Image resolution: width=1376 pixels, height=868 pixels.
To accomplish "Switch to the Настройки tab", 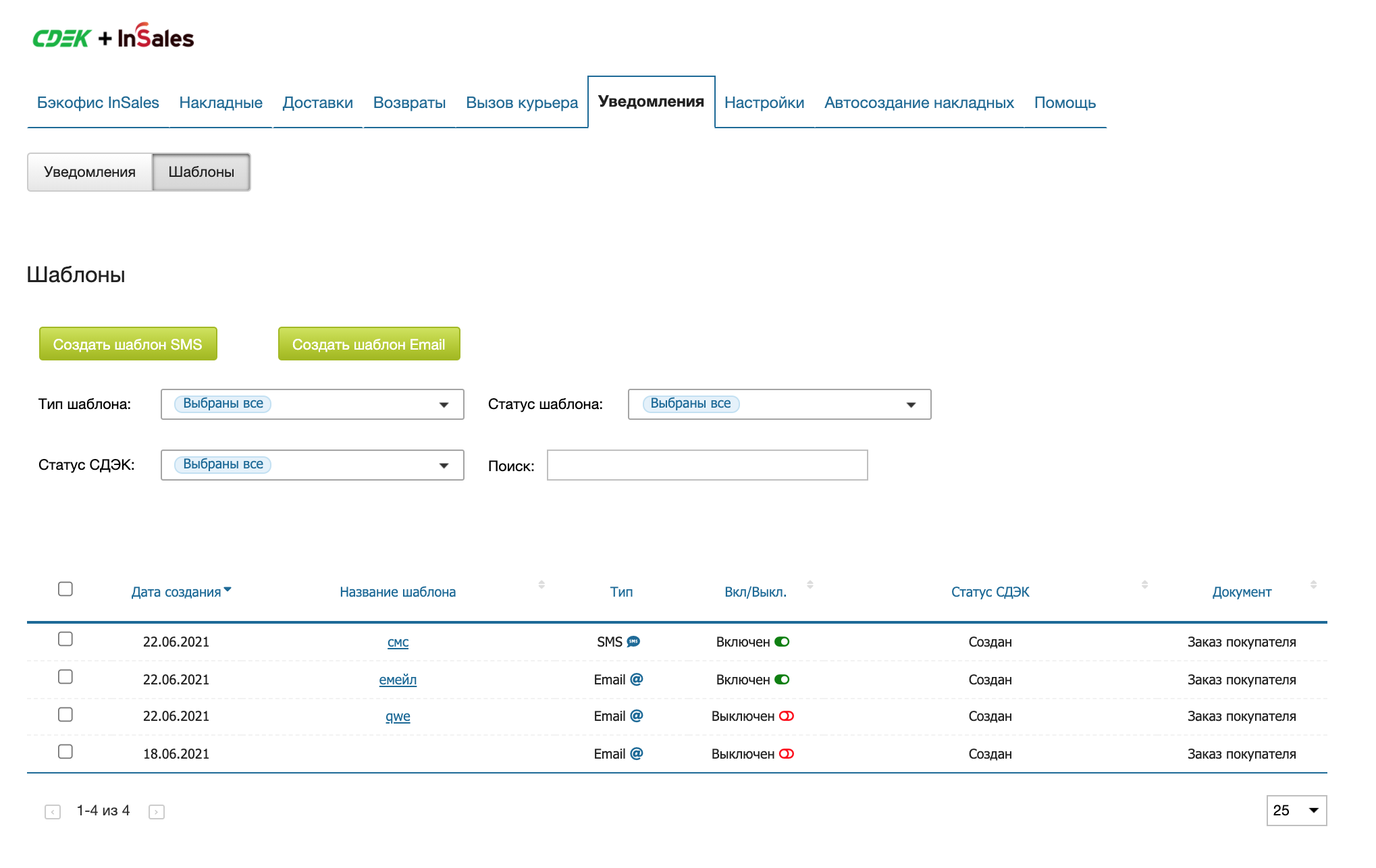I will coord(764,103).
